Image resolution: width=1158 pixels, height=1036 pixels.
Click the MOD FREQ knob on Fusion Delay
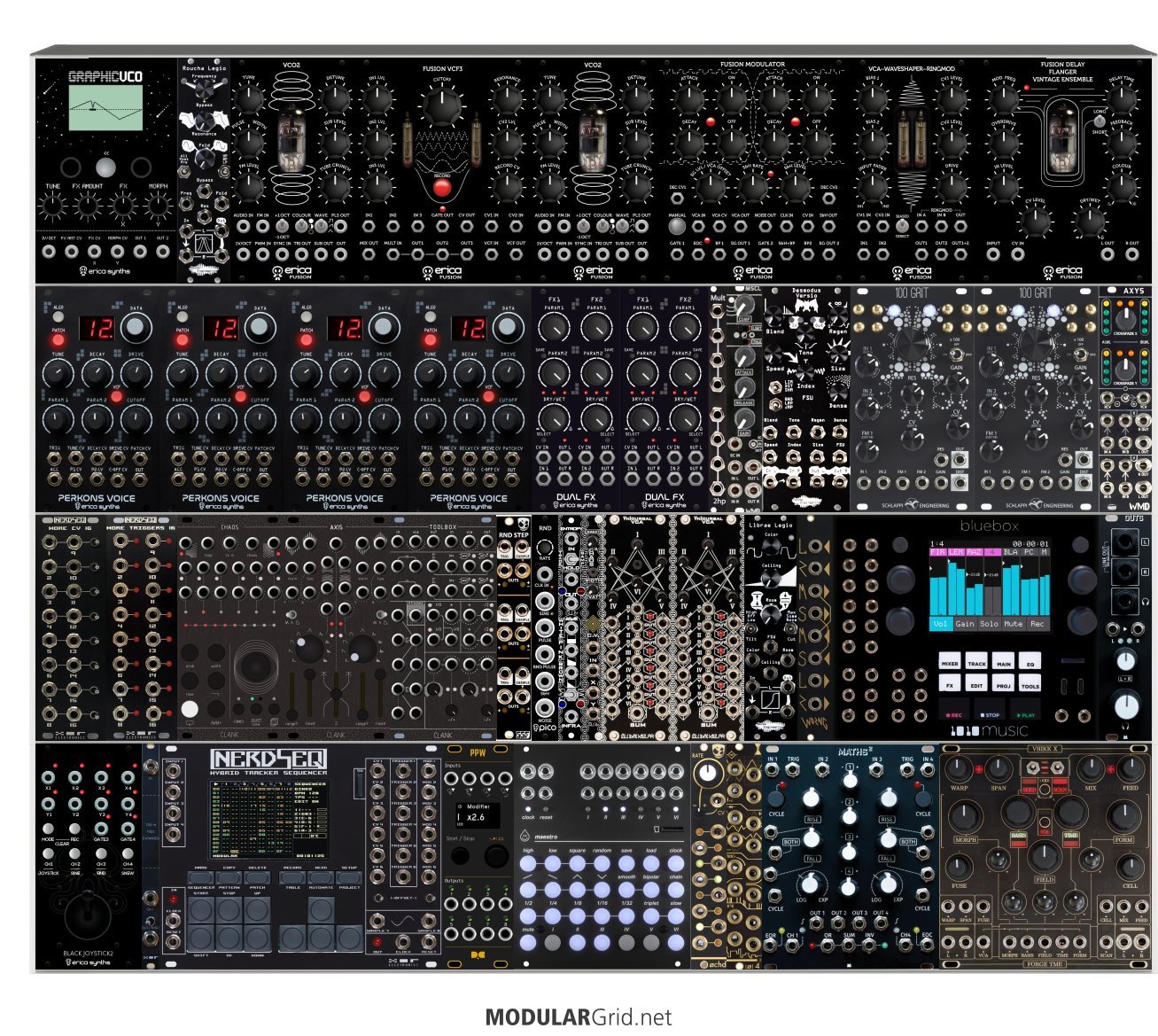(1003, 98)
